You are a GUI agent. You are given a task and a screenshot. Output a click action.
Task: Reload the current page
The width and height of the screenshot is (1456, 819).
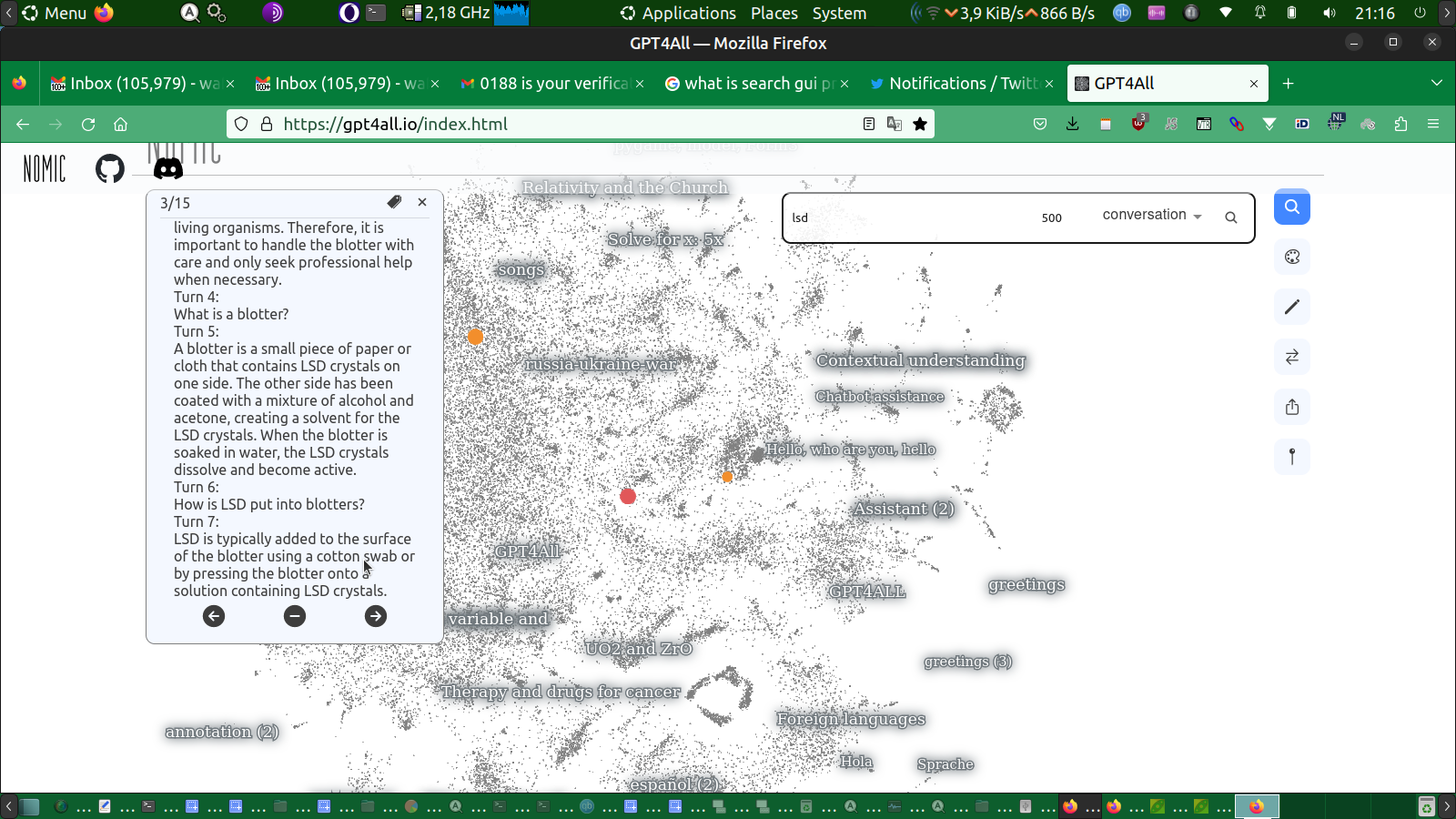(x=88, y=124)
